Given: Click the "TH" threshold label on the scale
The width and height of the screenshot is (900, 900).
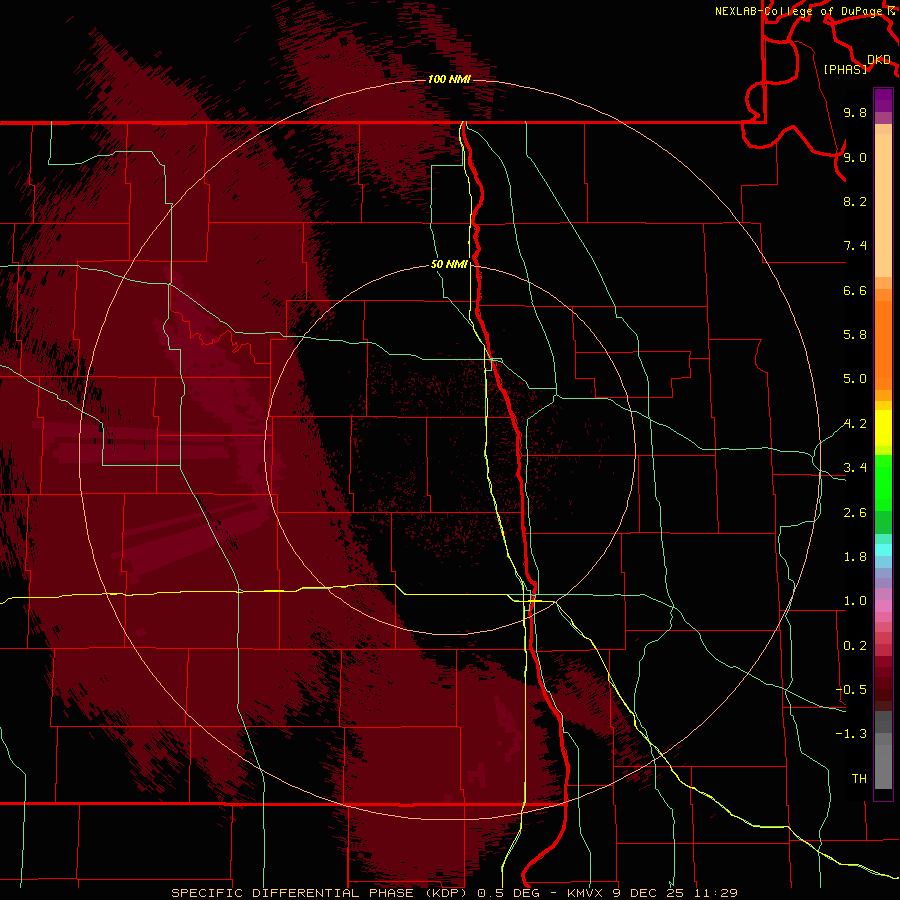Looking at the screenshot, I should click(859, 779).
